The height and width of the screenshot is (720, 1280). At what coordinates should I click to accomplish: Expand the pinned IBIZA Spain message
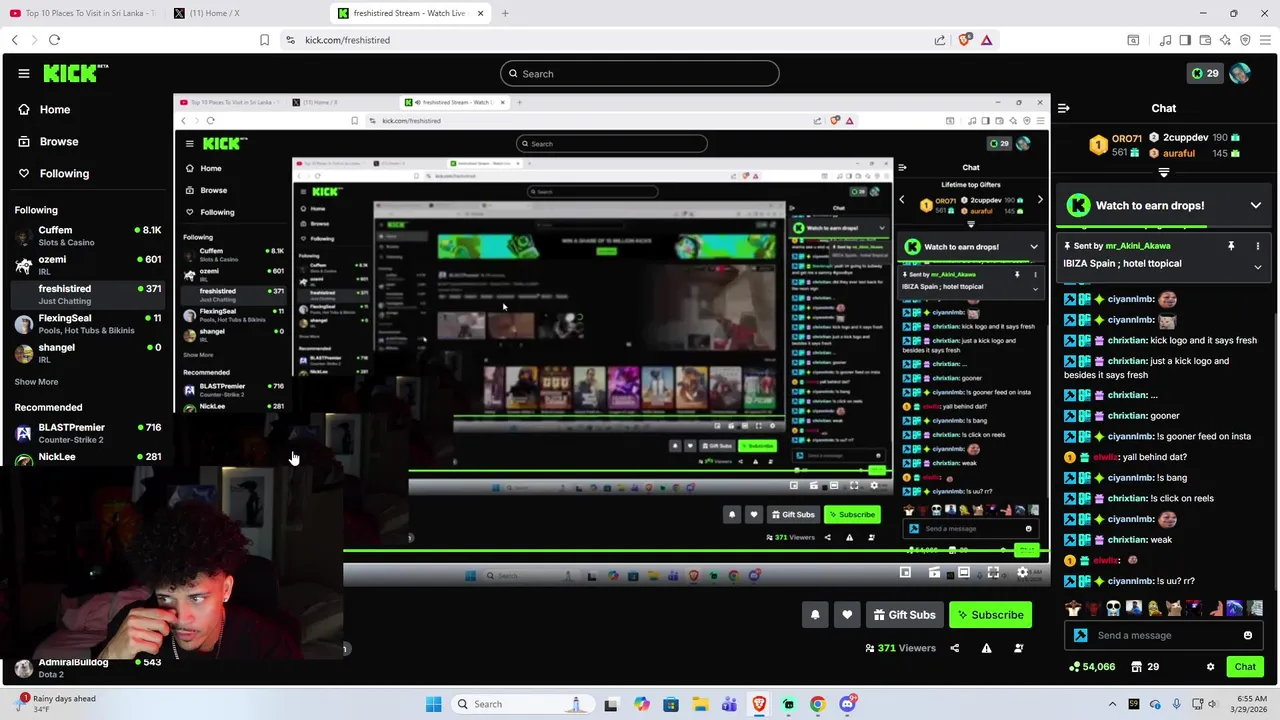click(x=1258, y=267)
